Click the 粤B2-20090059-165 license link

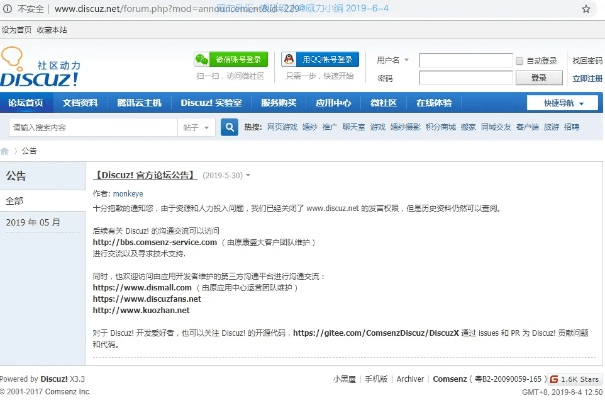point(508,379)
